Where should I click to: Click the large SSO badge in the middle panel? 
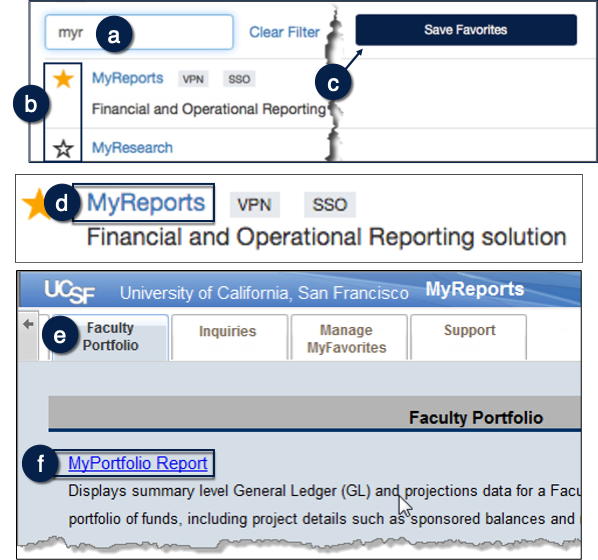(330, 205)
